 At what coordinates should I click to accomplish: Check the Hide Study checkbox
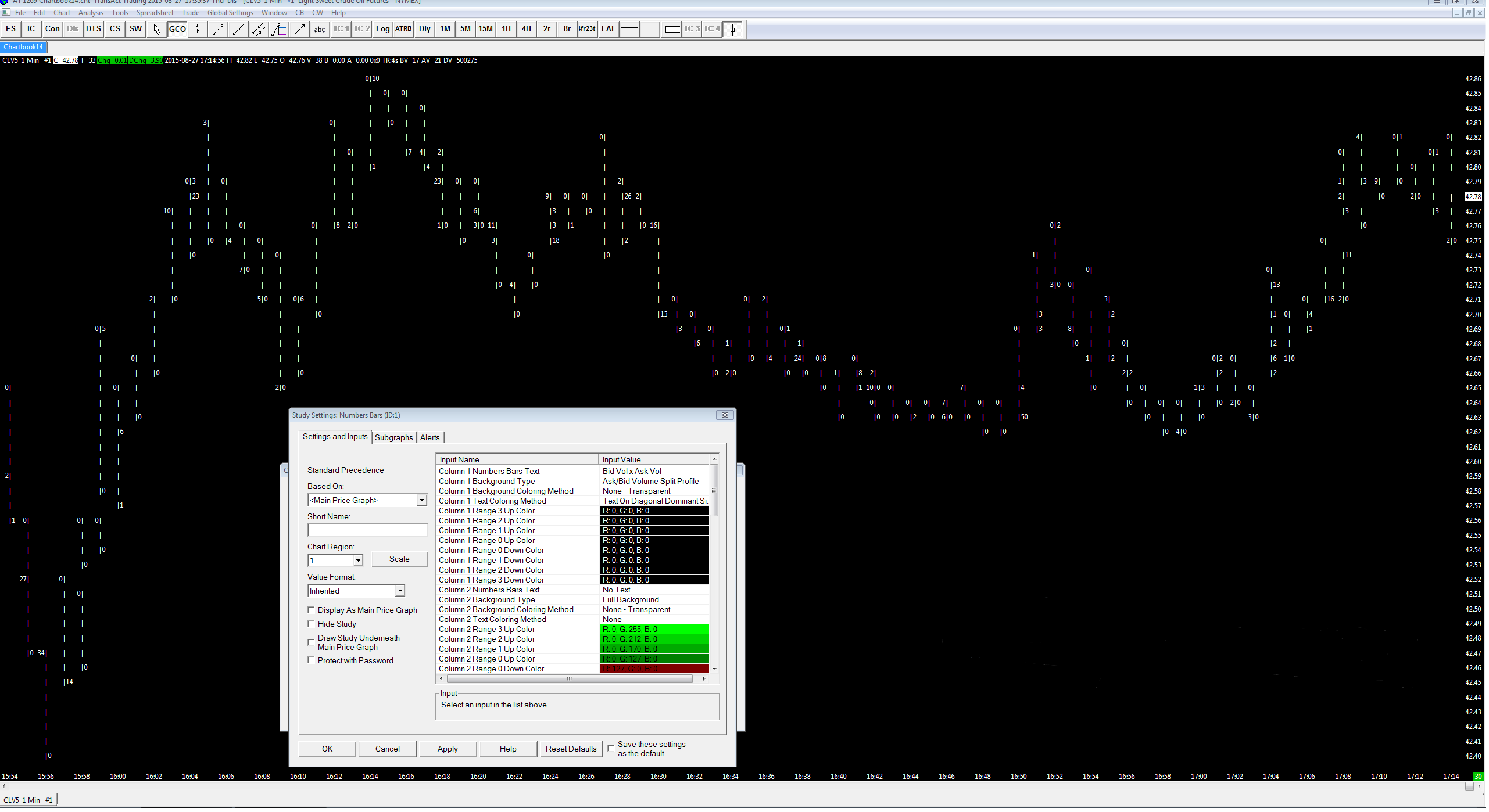coord(312,625)
